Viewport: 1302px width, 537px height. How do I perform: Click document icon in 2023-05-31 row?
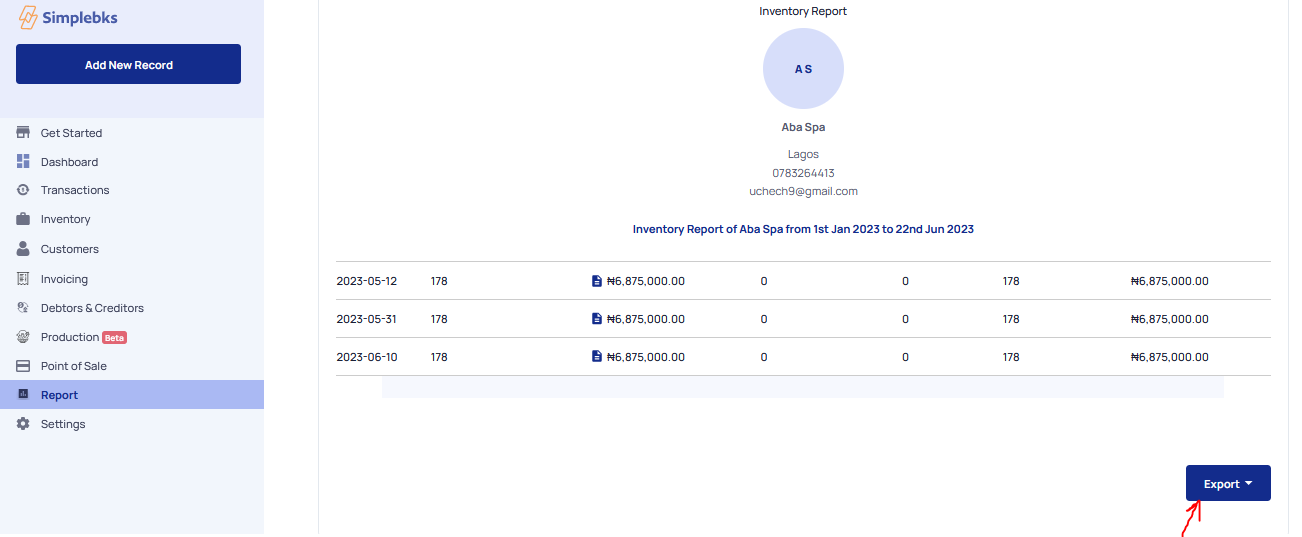(597, 319)
